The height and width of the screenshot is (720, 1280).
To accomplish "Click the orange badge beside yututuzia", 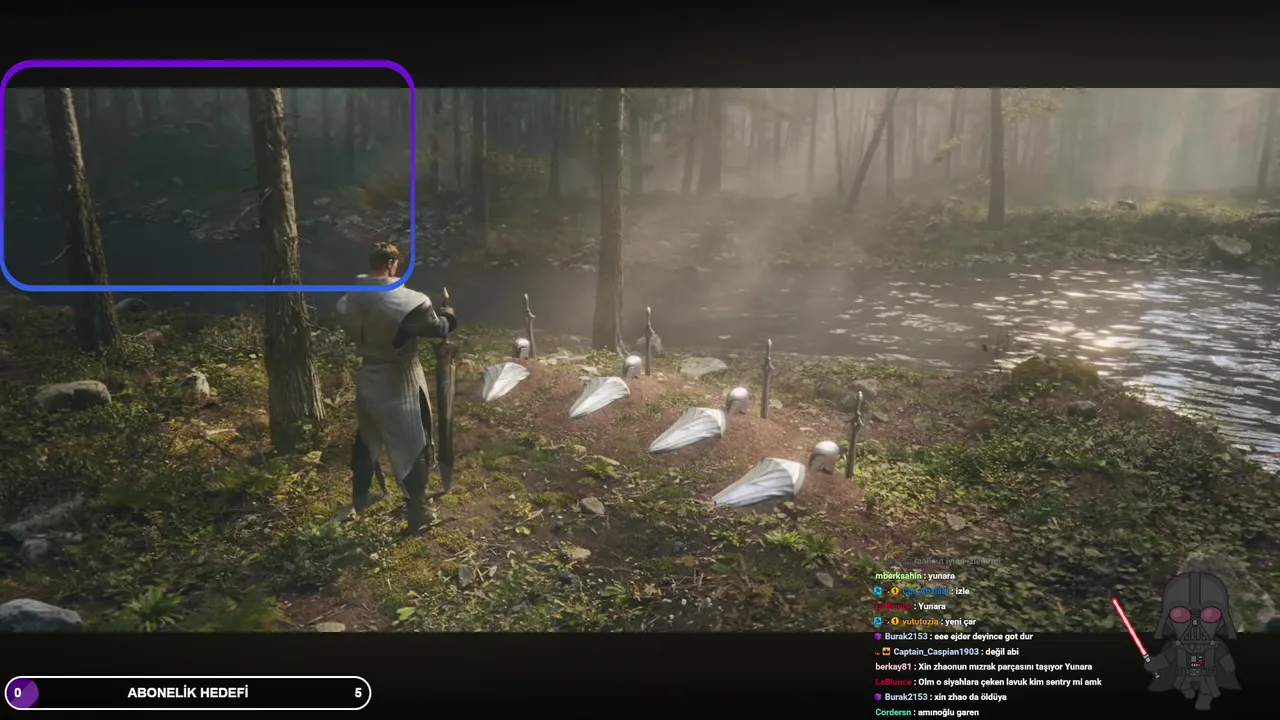I will [895, 621].
